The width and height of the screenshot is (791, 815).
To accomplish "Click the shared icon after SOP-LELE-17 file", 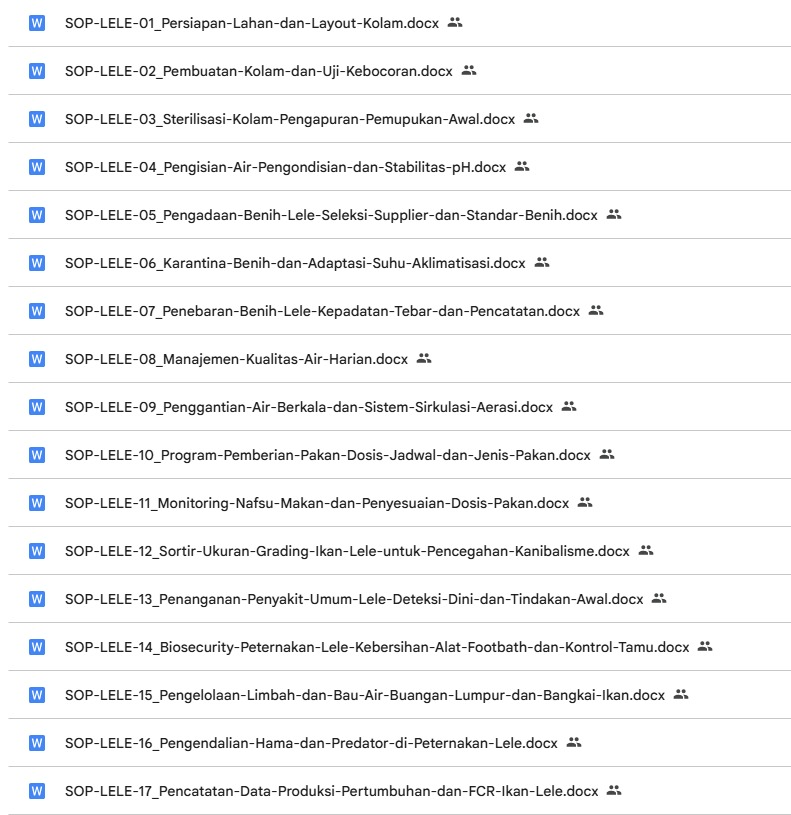I will (614, 790).
